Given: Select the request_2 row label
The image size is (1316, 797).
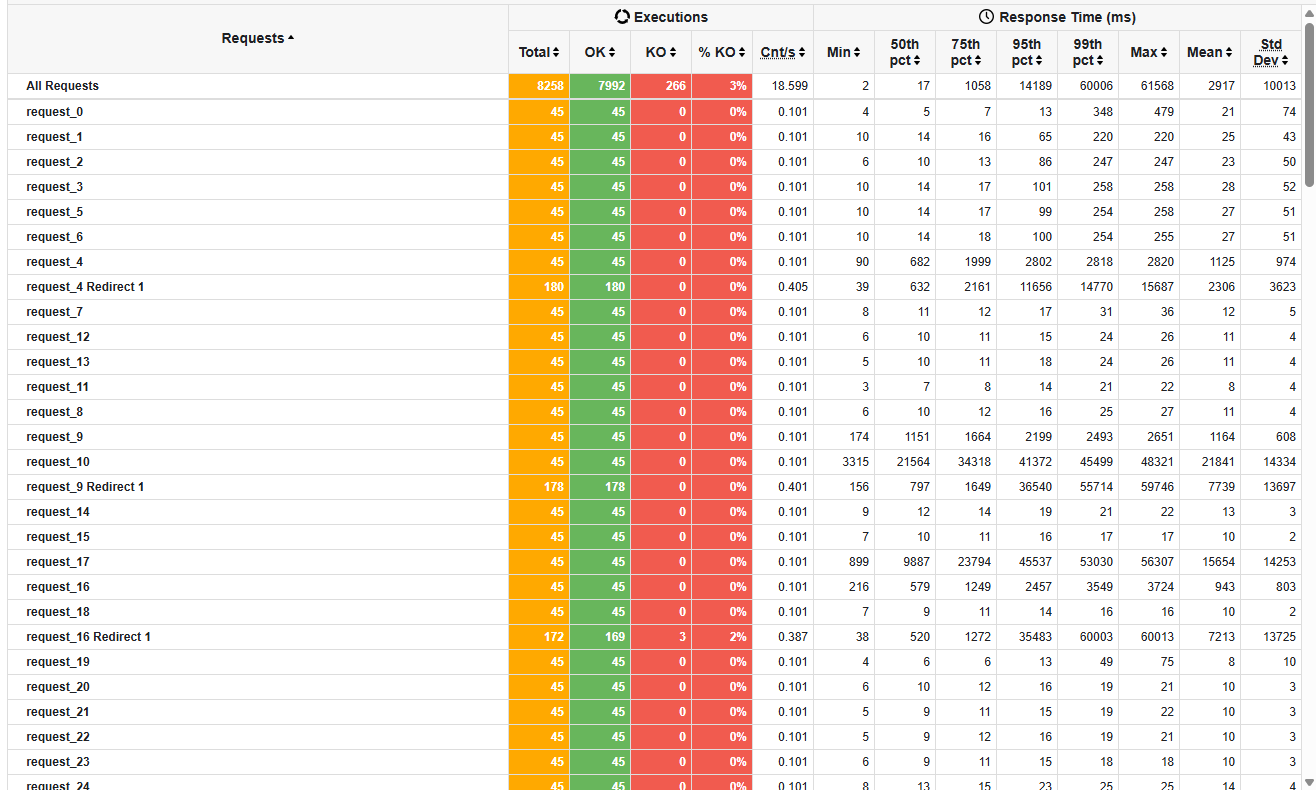Looking at the screenshot, I should [54, 162].
